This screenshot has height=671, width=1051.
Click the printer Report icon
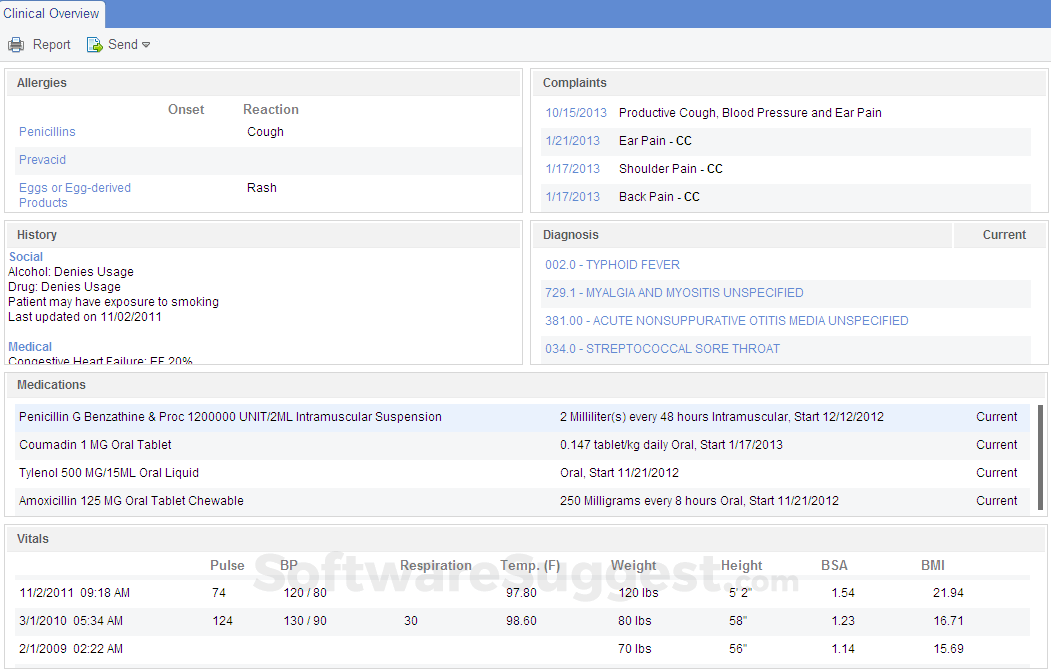tap(16, 45)
